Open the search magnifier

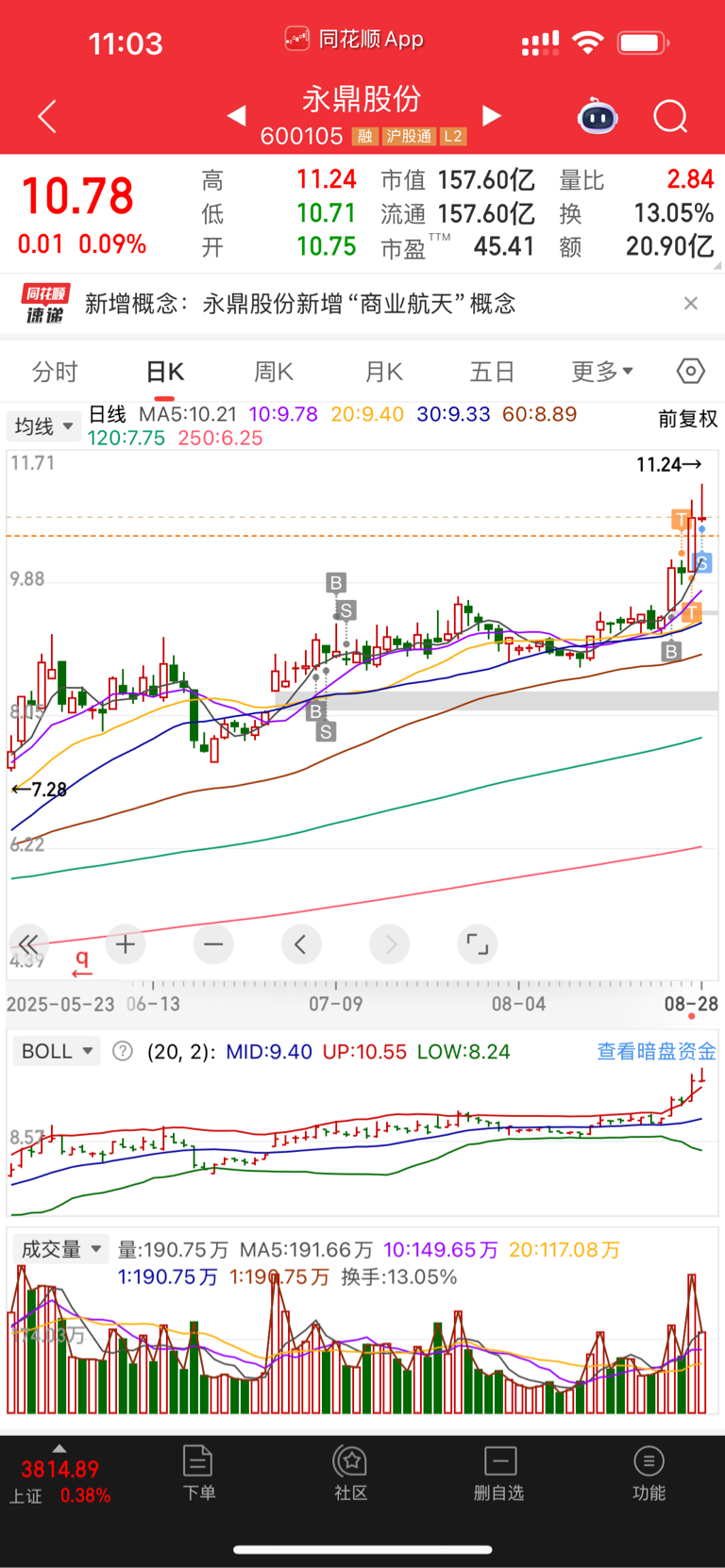670,117
